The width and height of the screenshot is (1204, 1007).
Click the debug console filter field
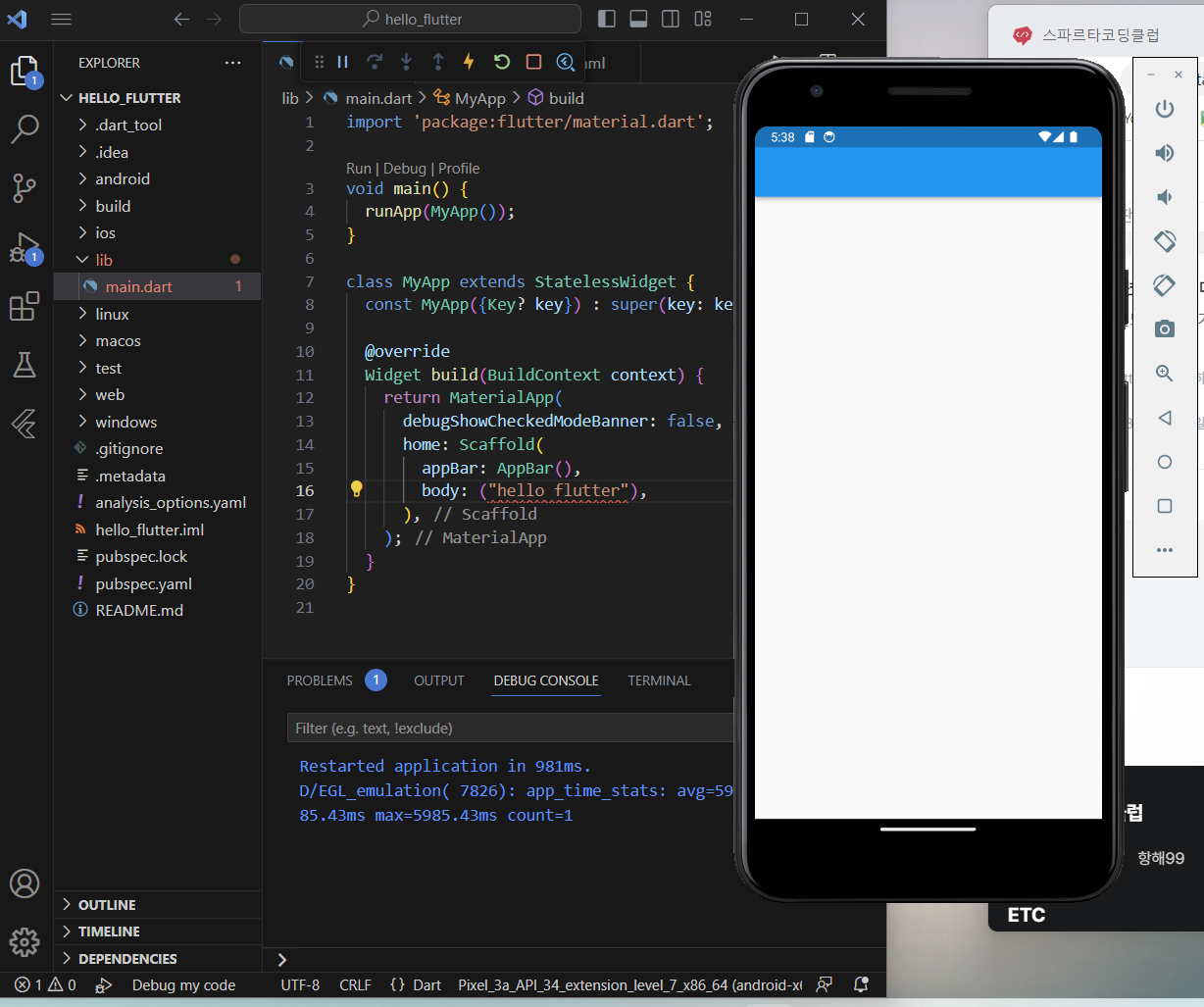point(510,728)
